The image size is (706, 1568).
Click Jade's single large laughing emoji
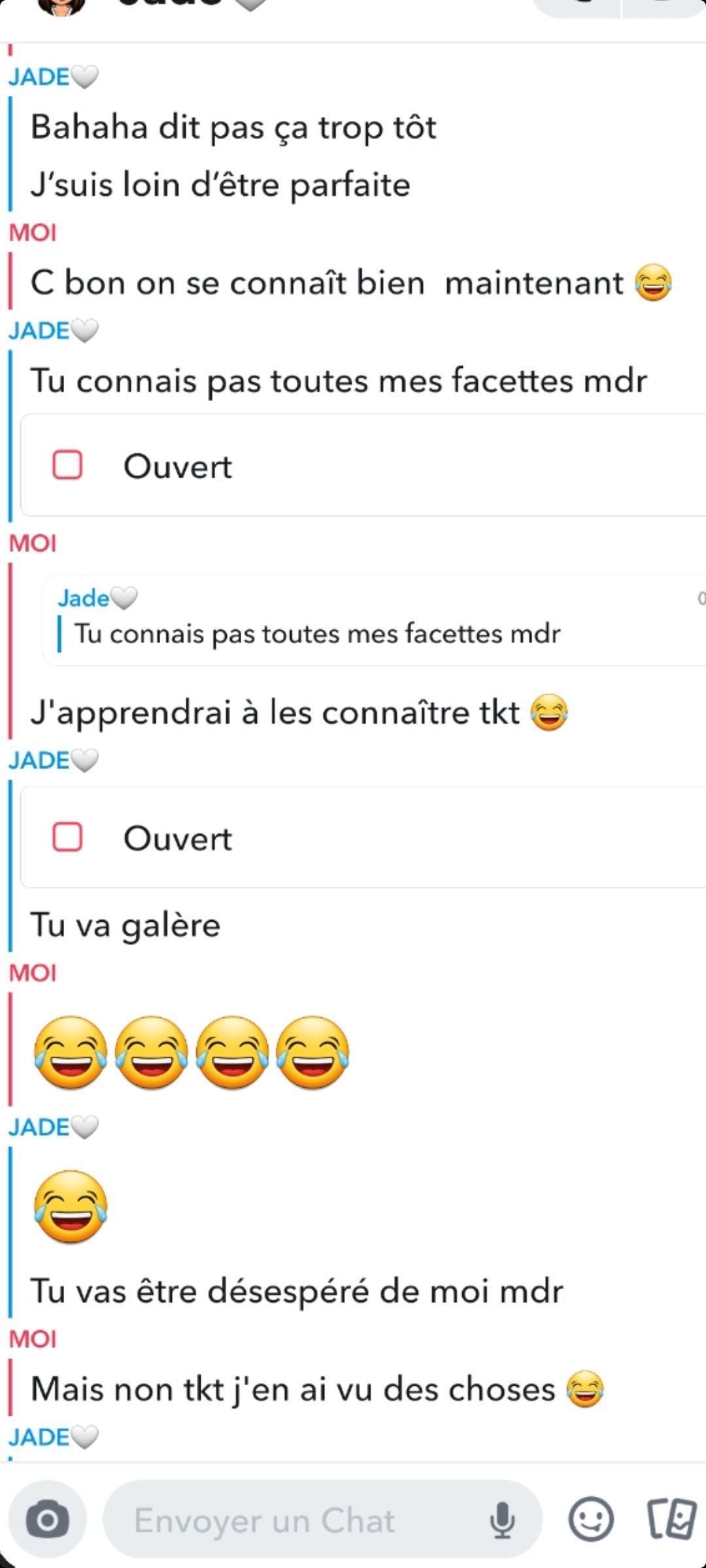[x=71, y=1207]
